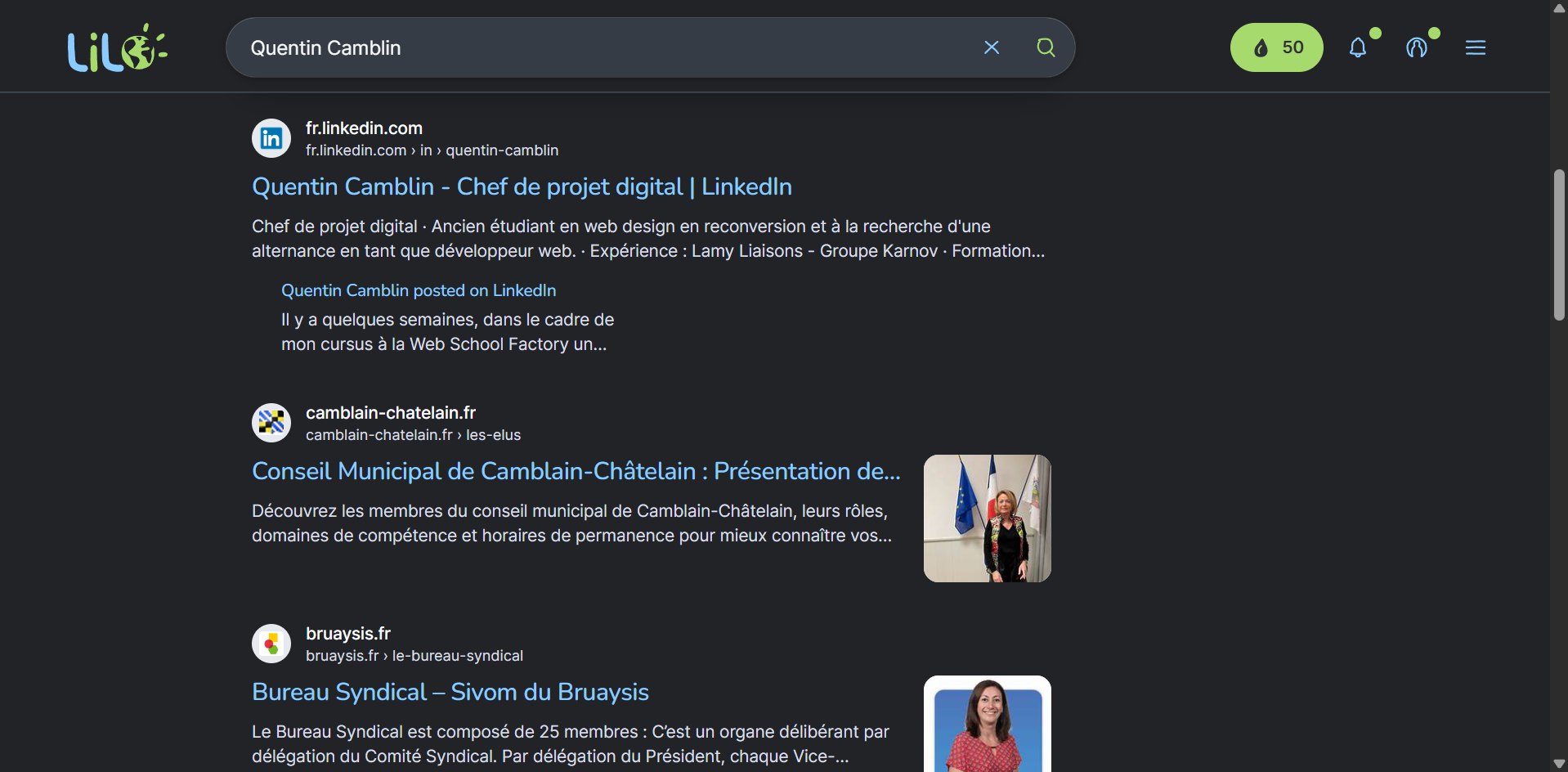Viewport: 1568px width, 772px height.
Task: Open the Bureau Syndical portrait thumbnail
Action: click(988, 724)
